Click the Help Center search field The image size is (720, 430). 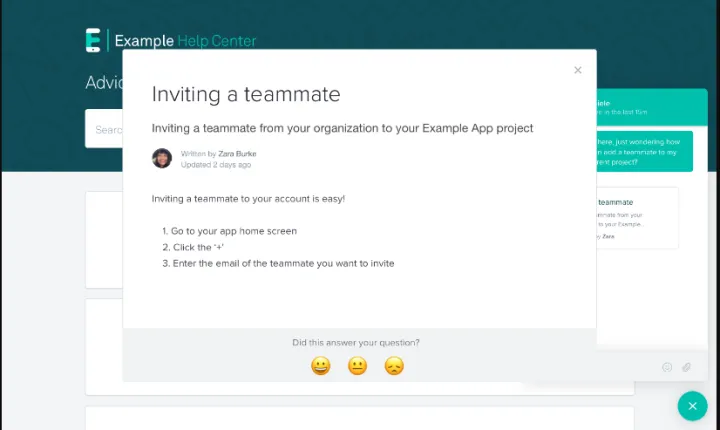click(104, 129)
